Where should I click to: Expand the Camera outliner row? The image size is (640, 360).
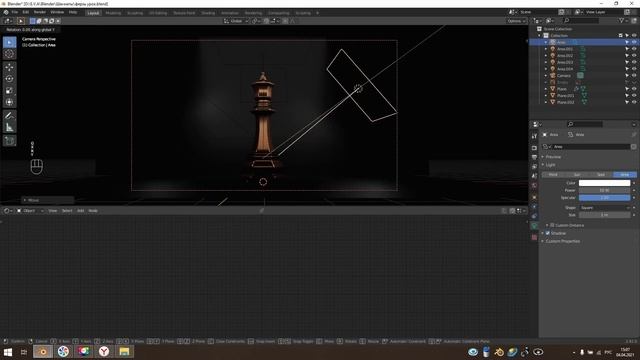[546, 76]
